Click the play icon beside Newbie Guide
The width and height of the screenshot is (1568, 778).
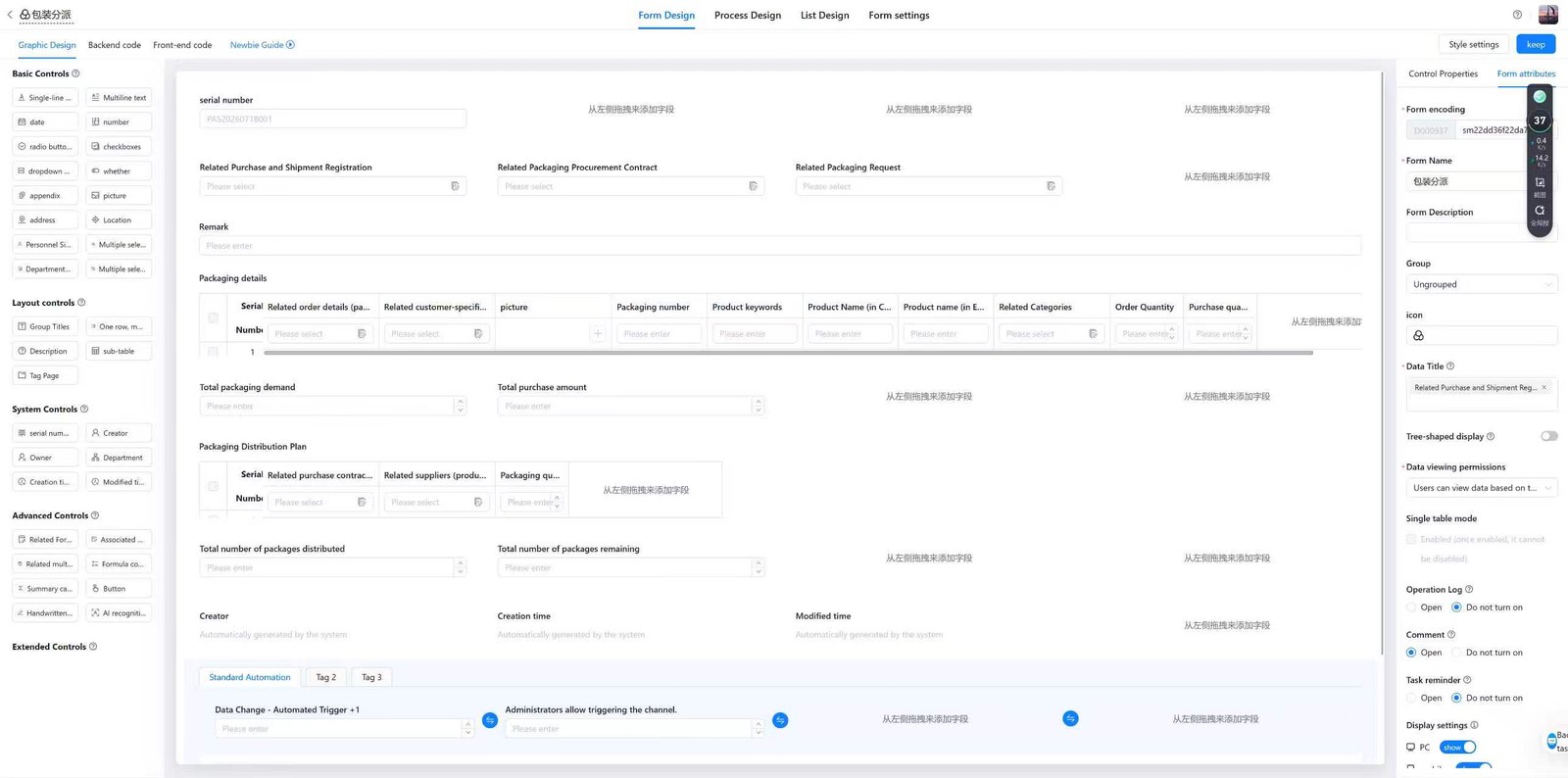click(290, 45)
